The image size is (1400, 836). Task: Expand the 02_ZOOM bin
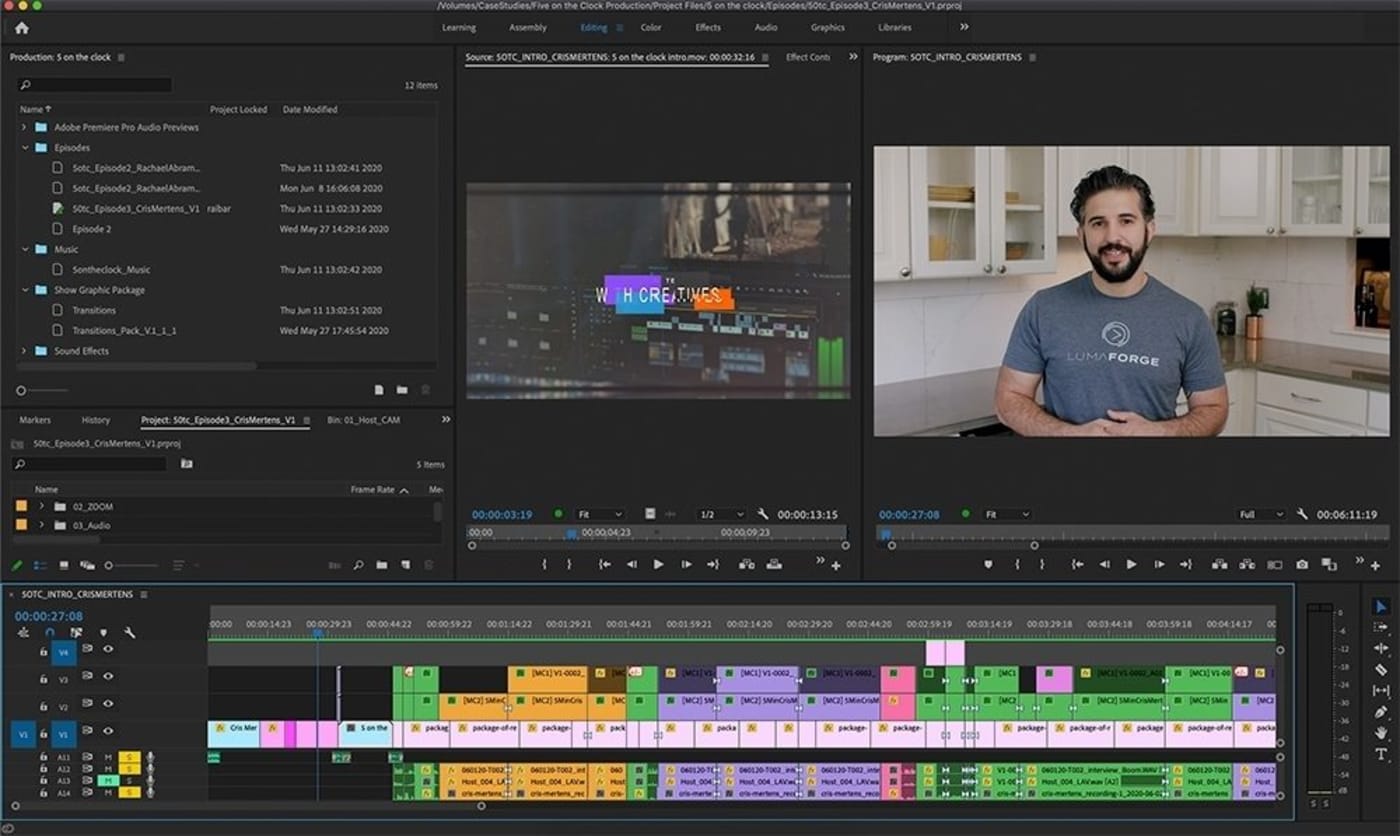41,506
